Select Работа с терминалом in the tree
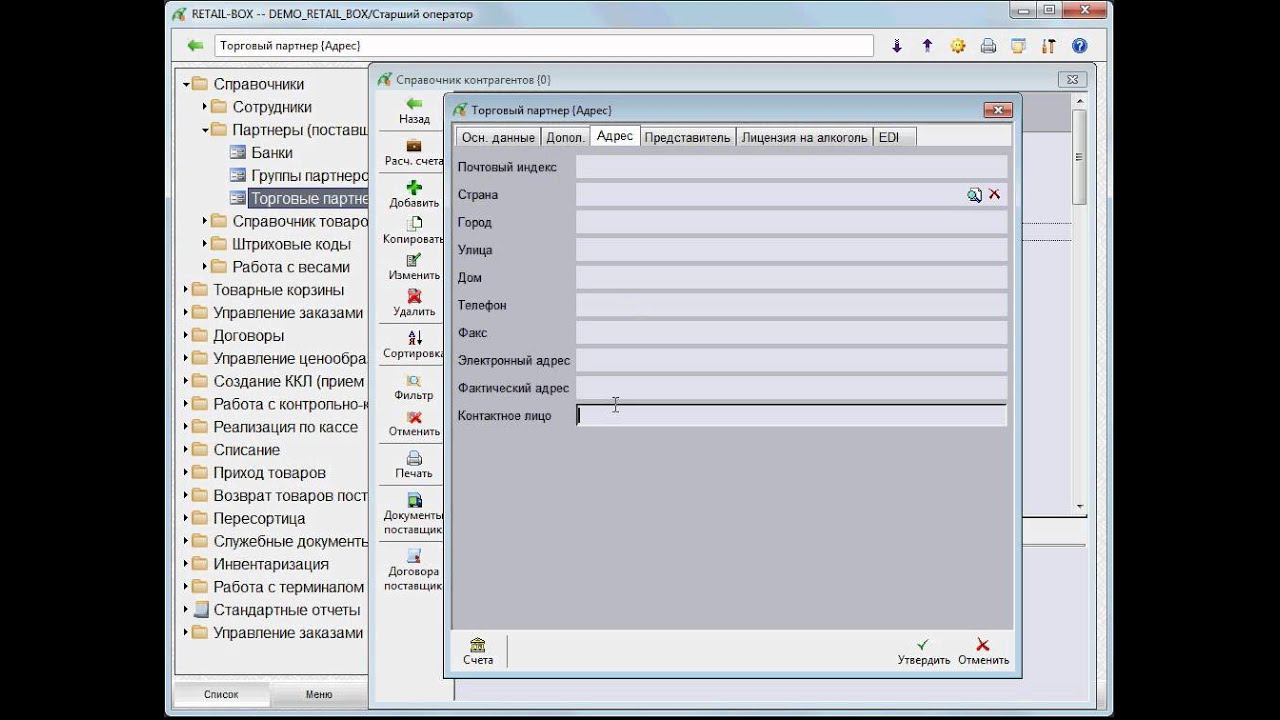1280x720 pixels. click(x=288, y=587)
